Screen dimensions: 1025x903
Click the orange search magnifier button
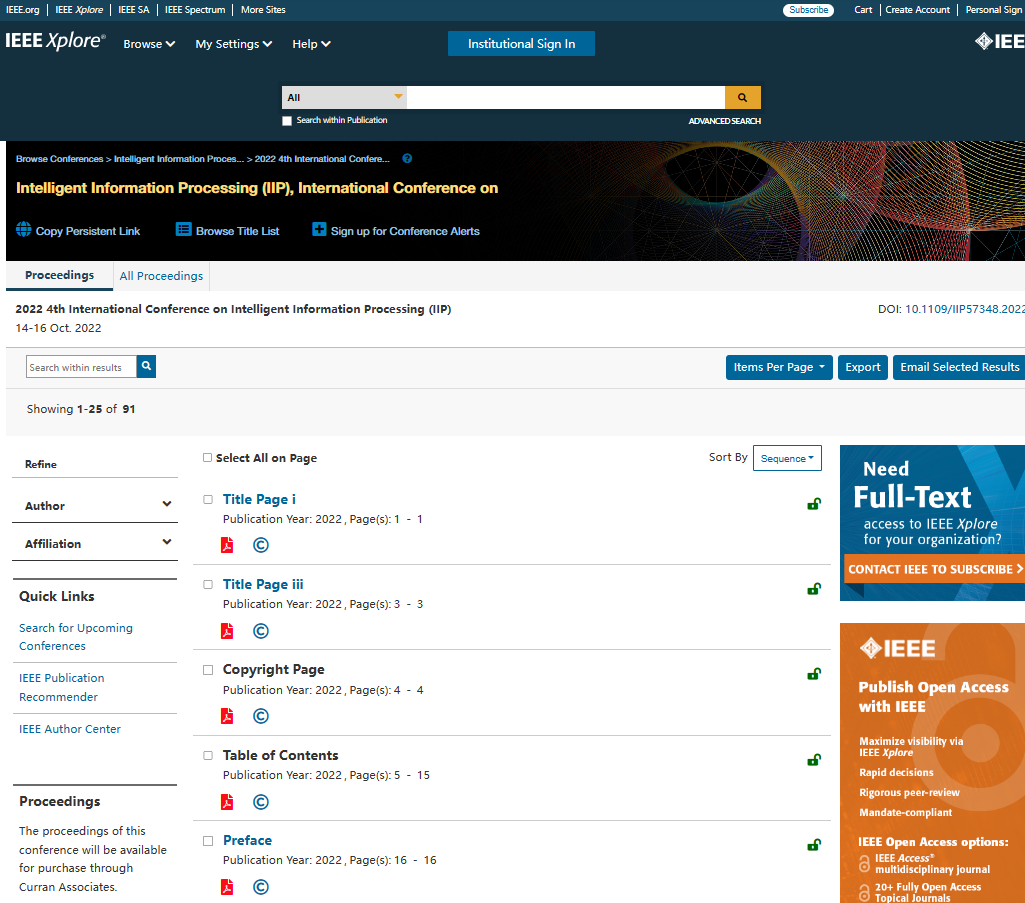point(743,97)
